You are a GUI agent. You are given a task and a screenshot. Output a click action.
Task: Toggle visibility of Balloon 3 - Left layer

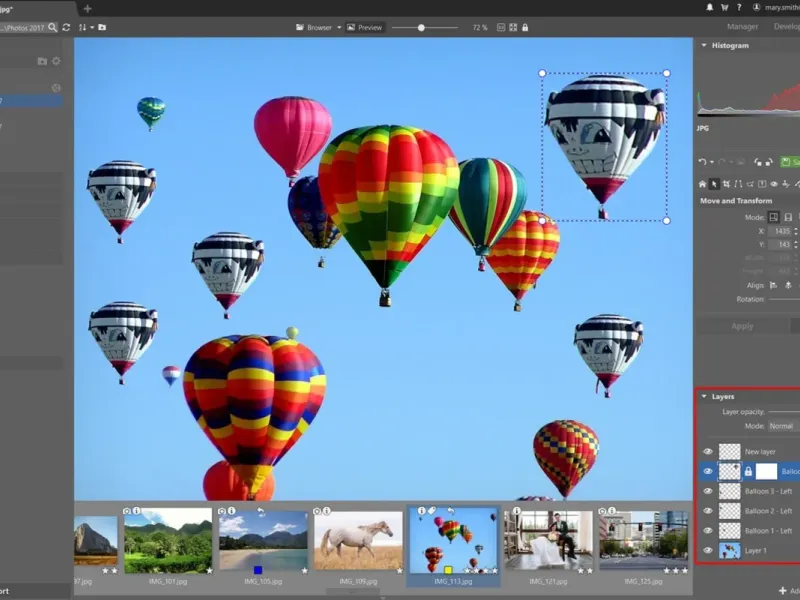click(x=708, y=491)
